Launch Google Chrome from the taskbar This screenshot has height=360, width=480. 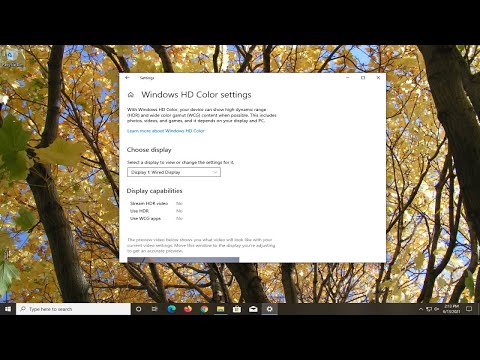point(204,309)
